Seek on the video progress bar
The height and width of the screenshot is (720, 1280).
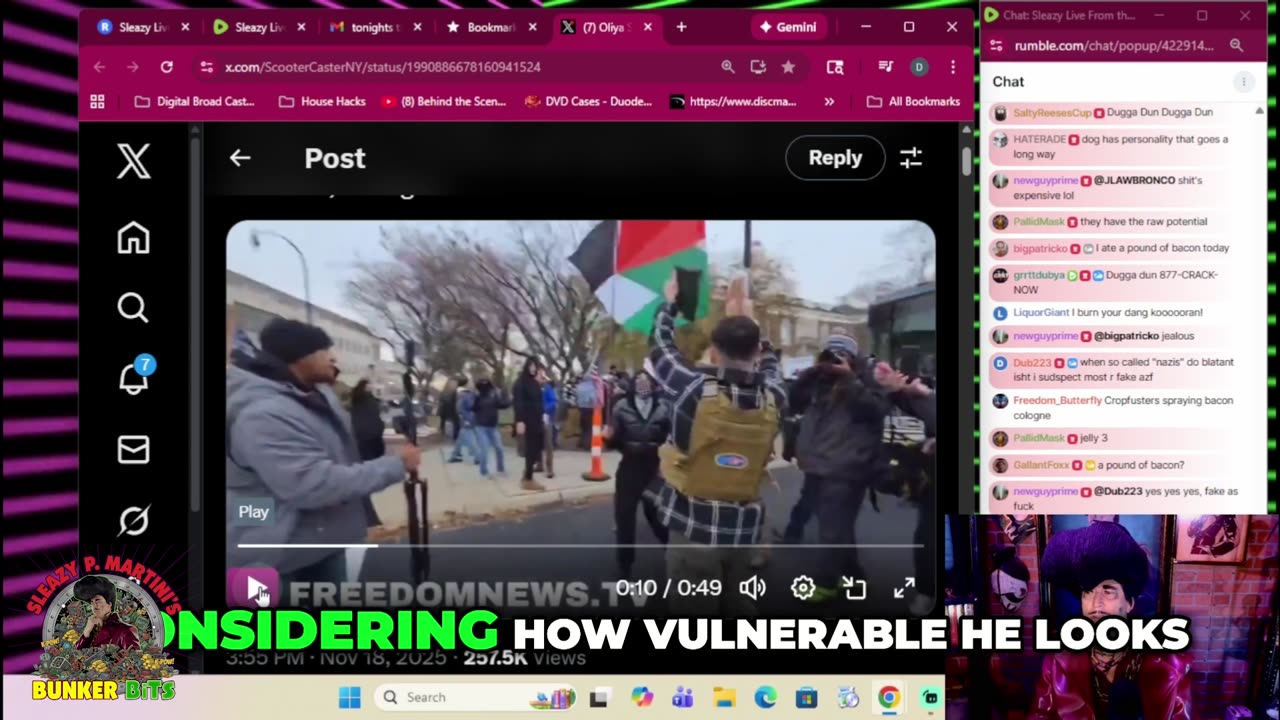(580, 546)
